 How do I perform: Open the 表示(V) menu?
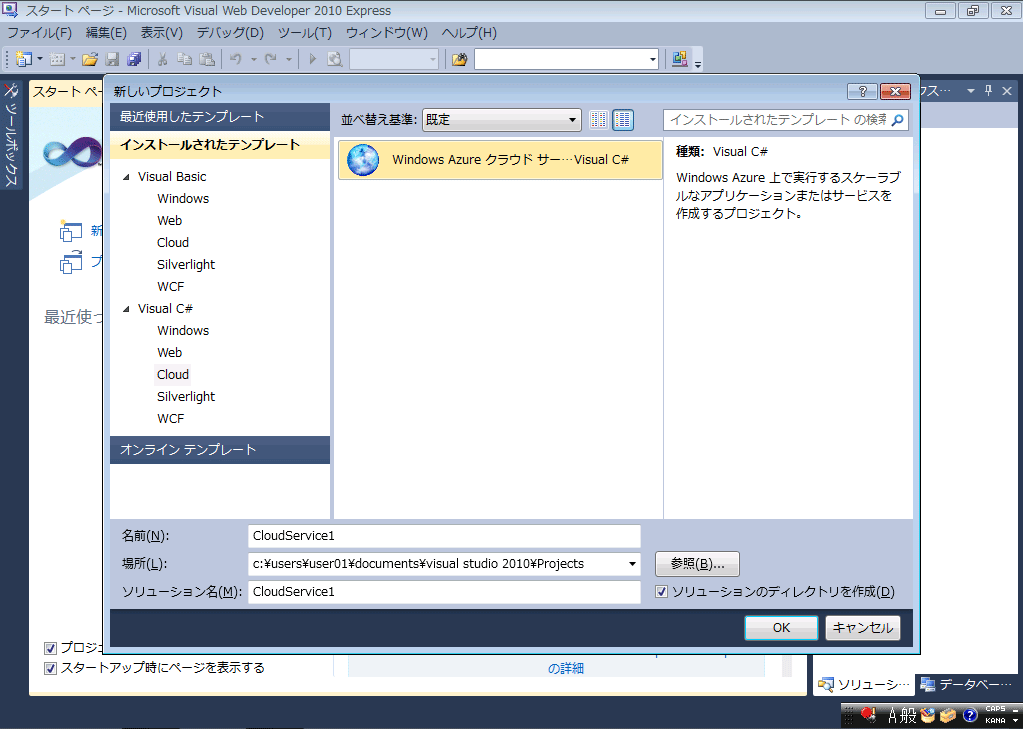point(162,33)
